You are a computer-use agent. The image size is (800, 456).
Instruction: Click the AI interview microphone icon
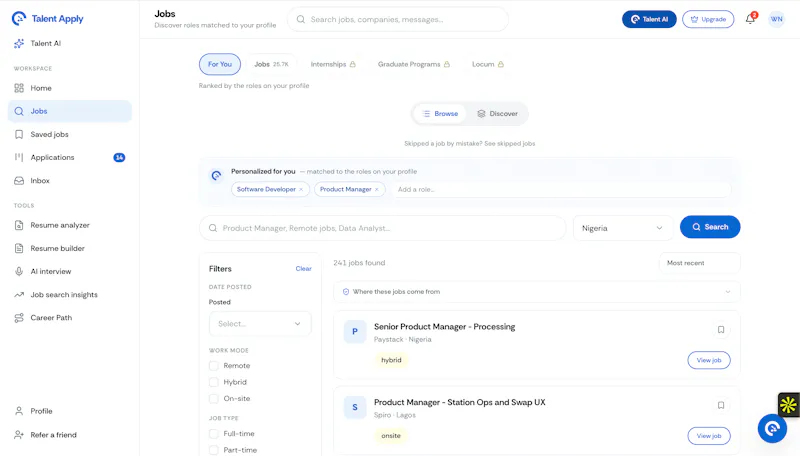pos(19,271)
